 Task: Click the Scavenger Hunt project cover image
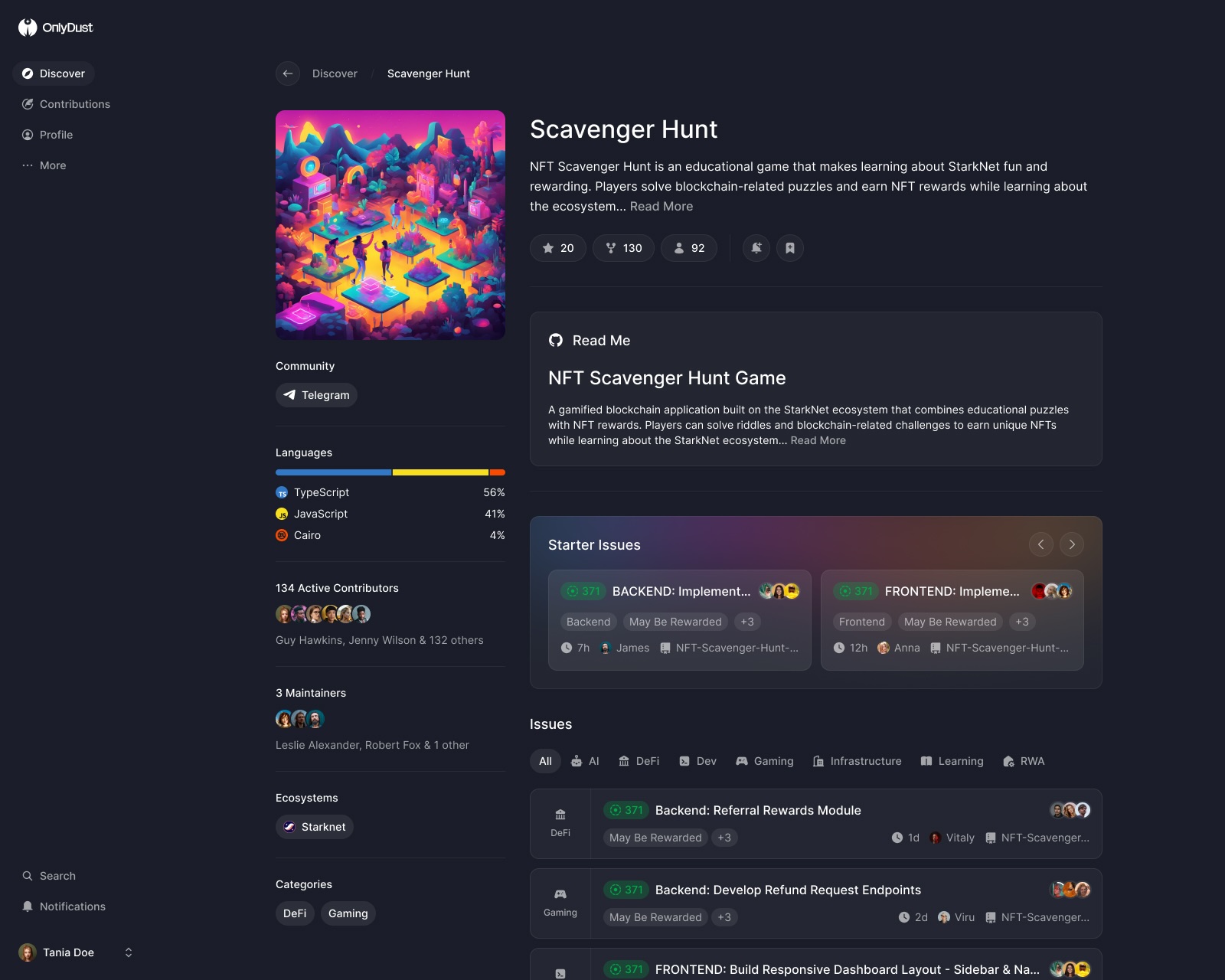pyautogui.click(x=390, y=225)
